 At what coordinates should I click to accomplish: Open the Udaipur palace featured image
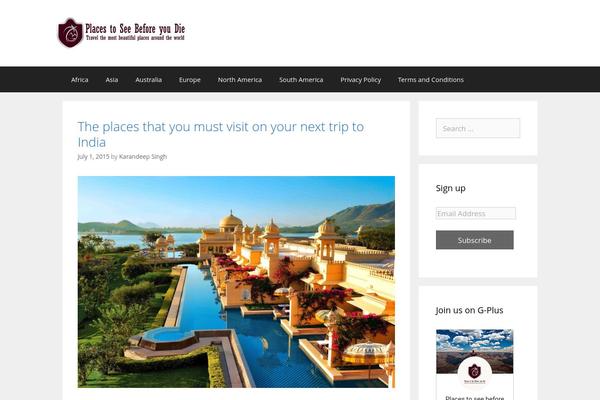point(236,282)
